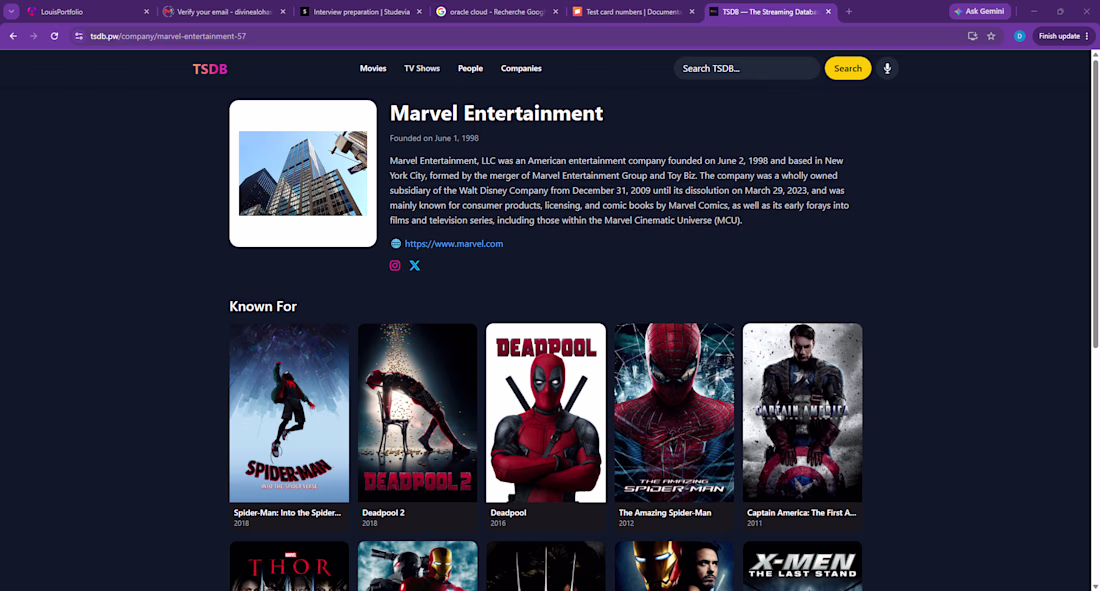Close the Test card numbers tab

[x=692, y=11]
